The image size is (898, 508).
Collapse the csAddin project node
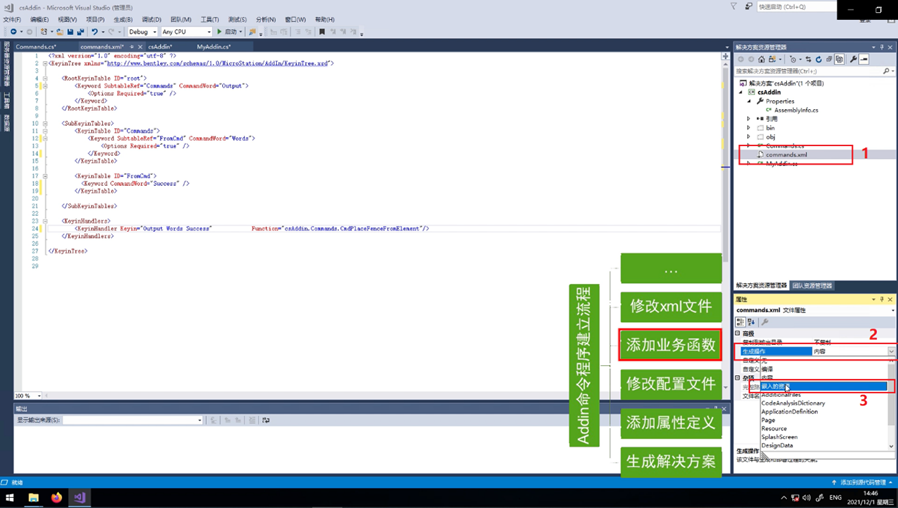(x=741, y=92)
